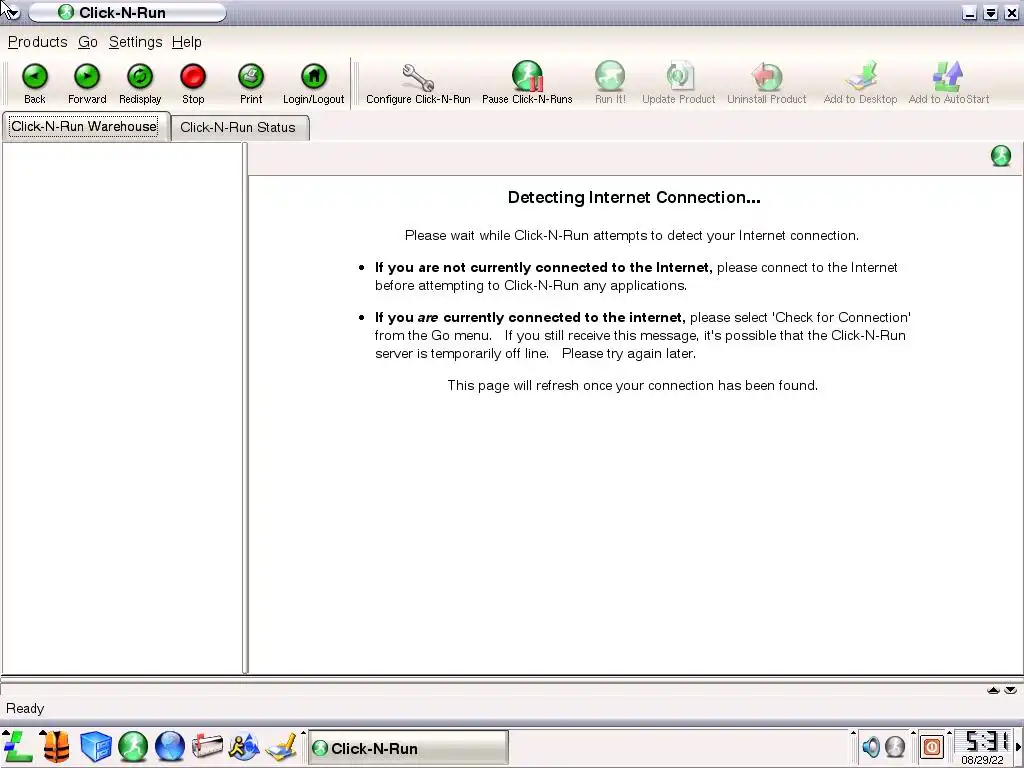1024x768 pixels.
Task: Click the Add to Desktop icon
Action: [x=860, y=84]
